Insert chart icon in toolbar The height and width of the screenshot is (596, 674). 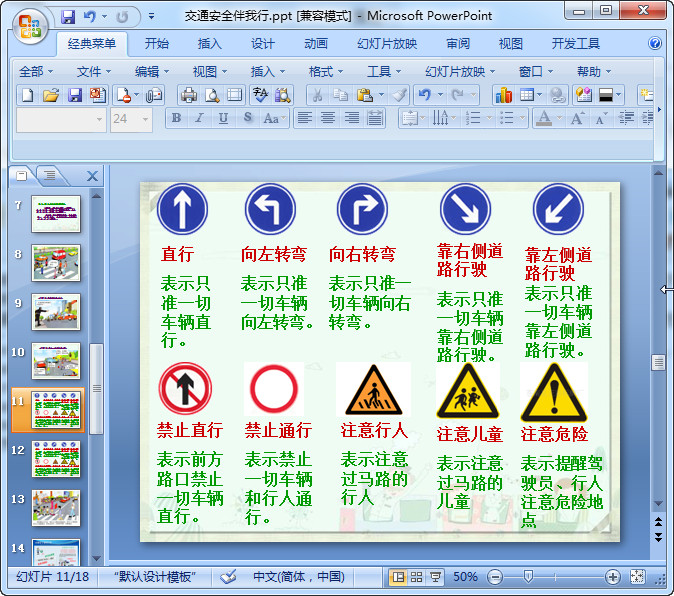tap(504, 95)
